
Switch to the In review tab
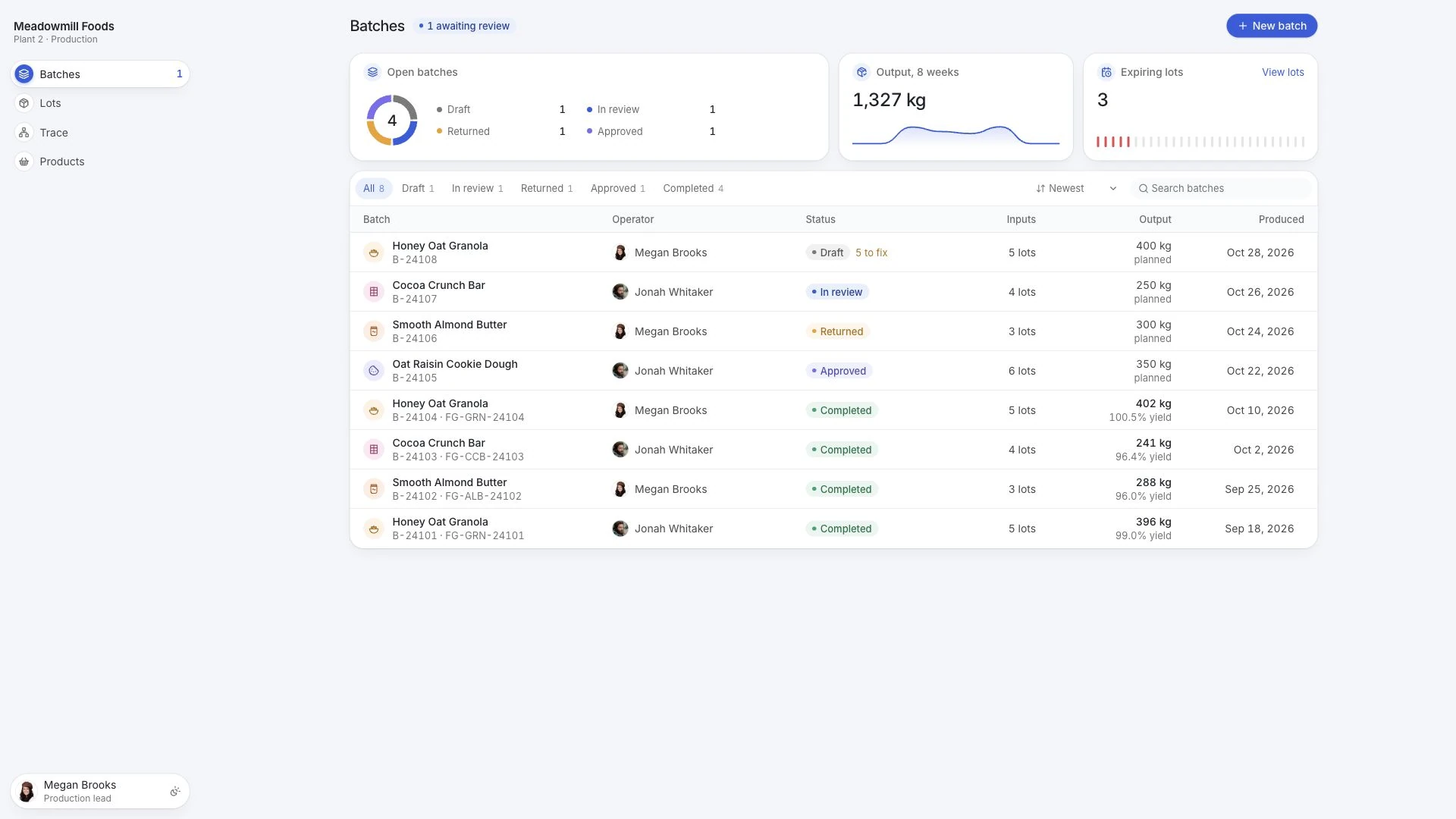pos(477,189)
